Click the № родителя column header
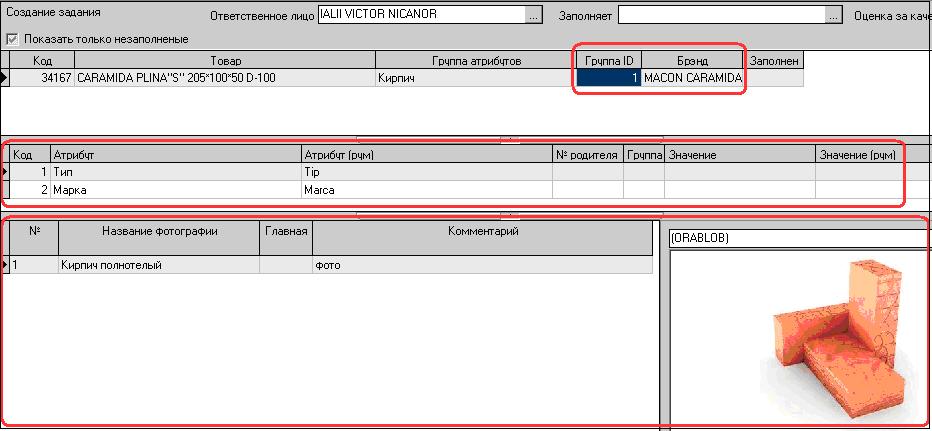Image resolution: width=932 pixels, height=431 pixels. 588,155
